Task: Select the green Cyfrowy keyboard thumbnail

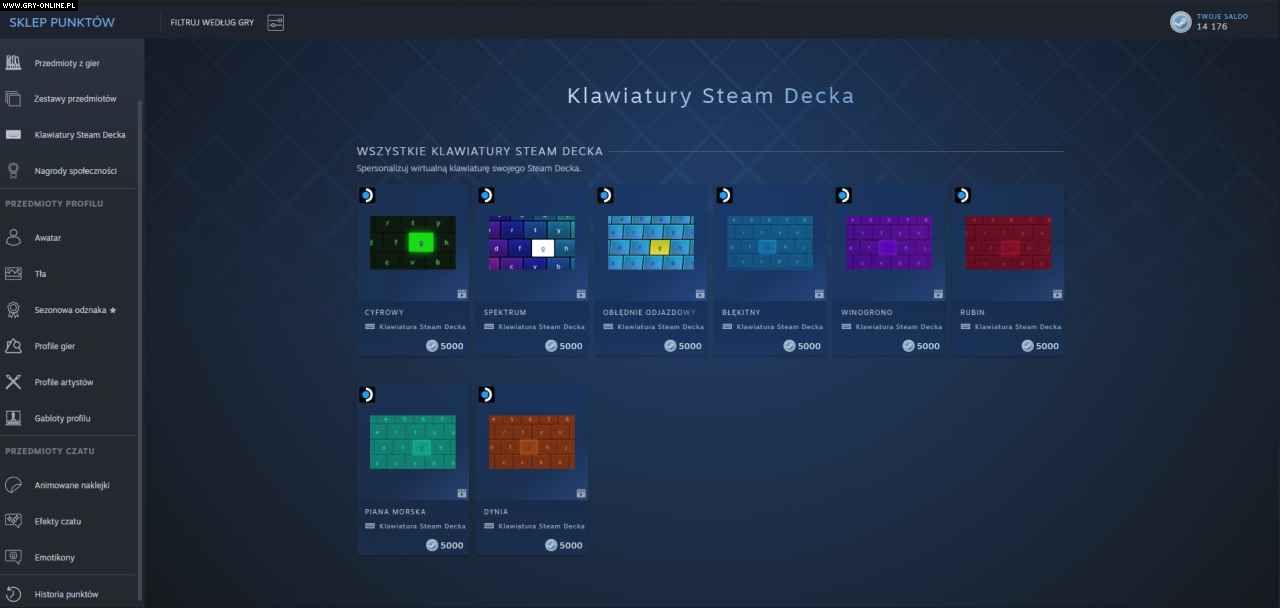Action: [x=412, y=243]
